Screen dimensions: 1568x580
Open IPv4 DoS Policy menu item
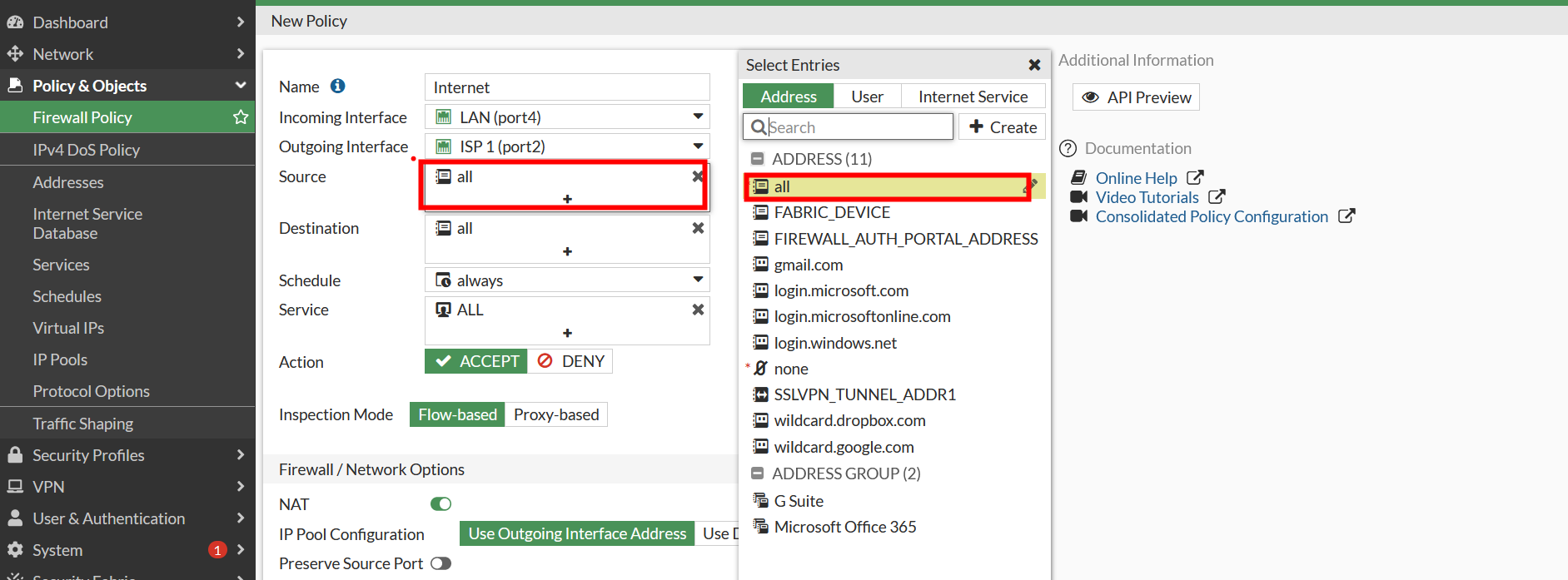point(86,150)
